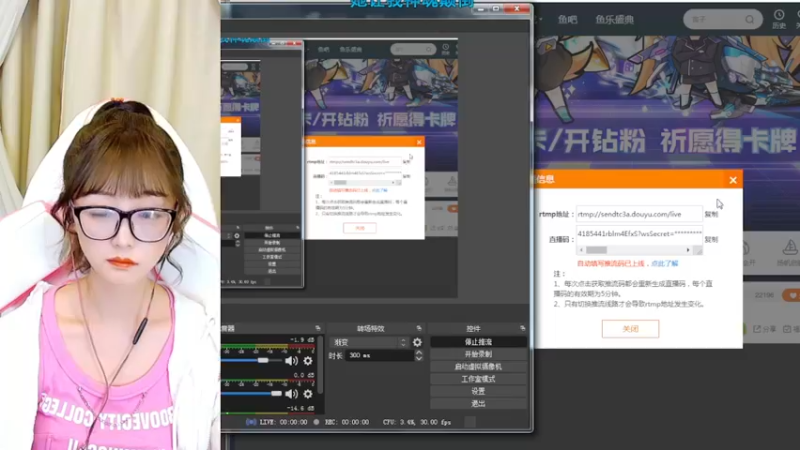Click 开始录制 to start recording
The width and height of the screenshot is (800, 450).
point(478,354)
